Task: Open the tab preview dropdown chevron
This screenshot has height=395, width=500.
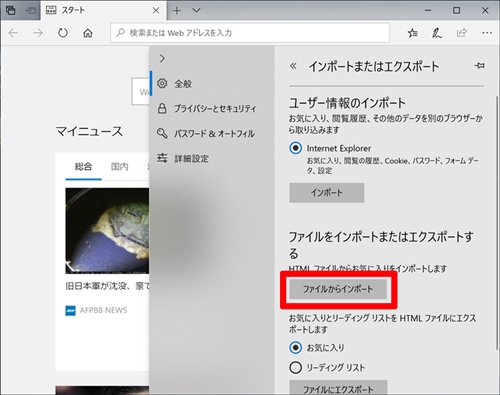Action: click(196, 11)
